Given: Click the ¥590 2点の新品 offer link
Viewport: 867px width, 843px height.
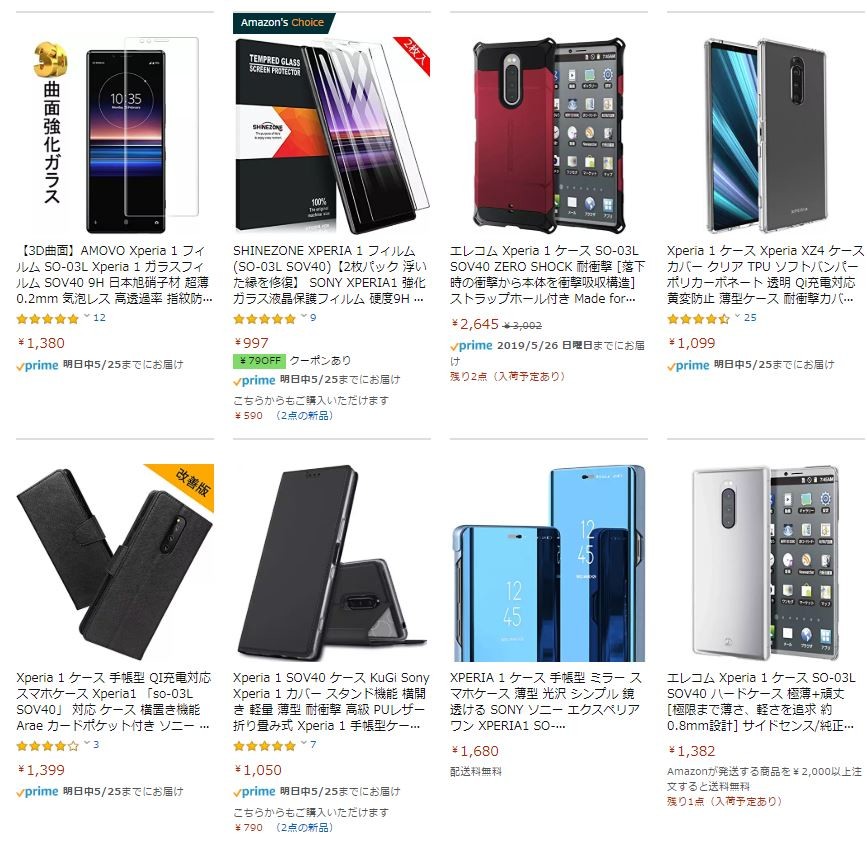Looking at the screenshot, I should point(283,416).
